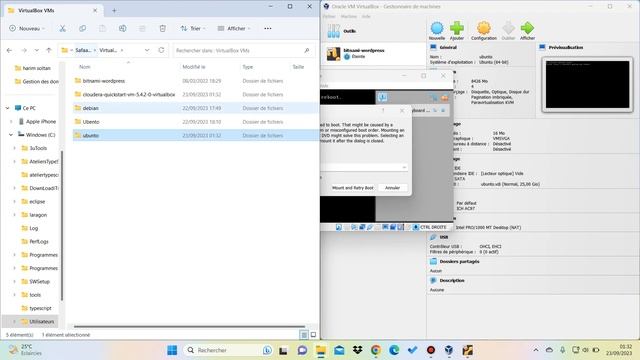Select the VirtualBox VMs Explorer tab
640x360 pixels.
pos(53,10)
